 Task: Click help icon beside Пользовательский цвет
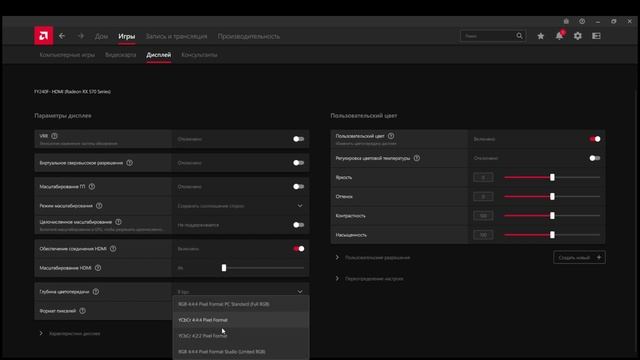point(391,136)
